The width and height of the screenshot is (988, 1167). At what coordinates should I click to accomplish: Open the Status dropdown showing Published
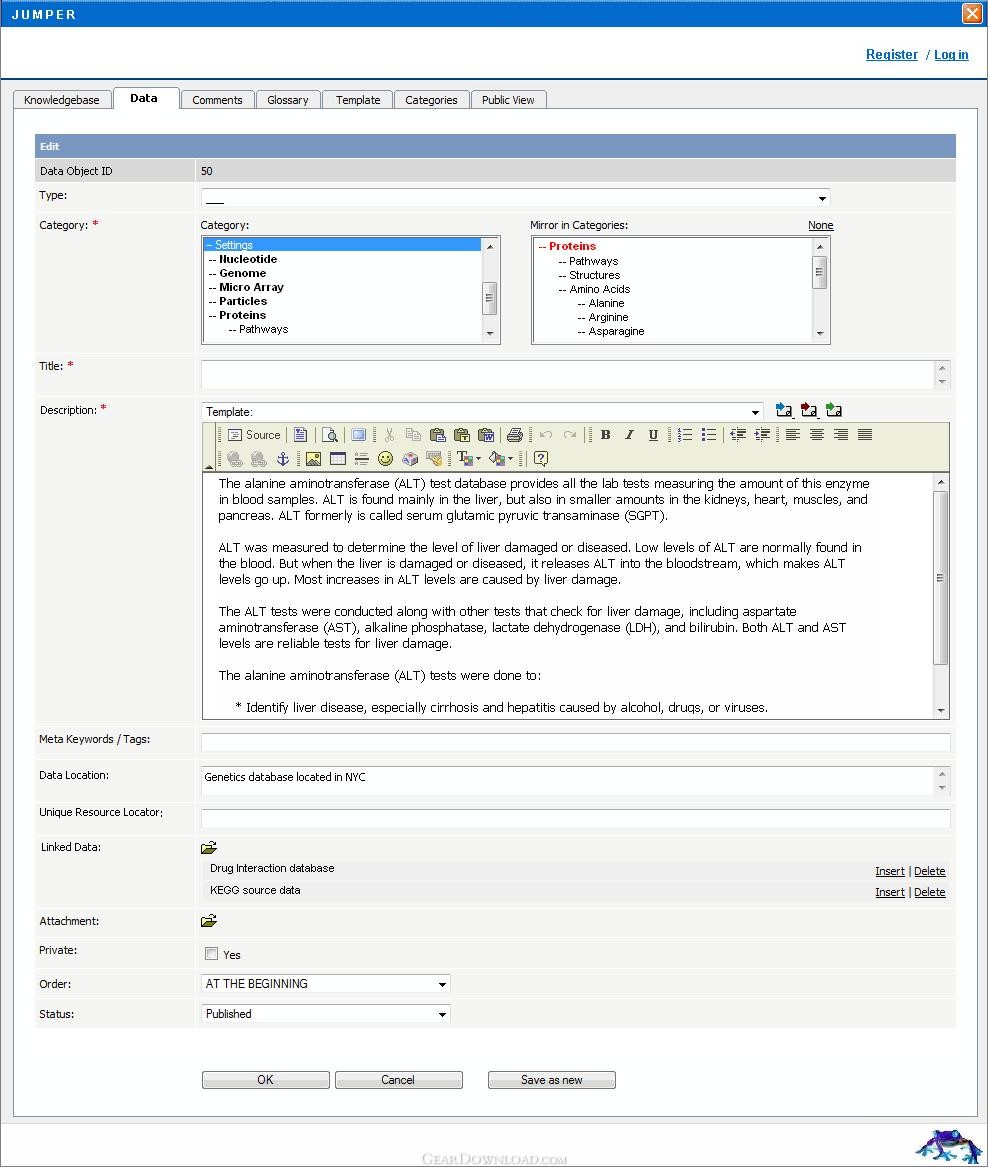coord(326,1014)
